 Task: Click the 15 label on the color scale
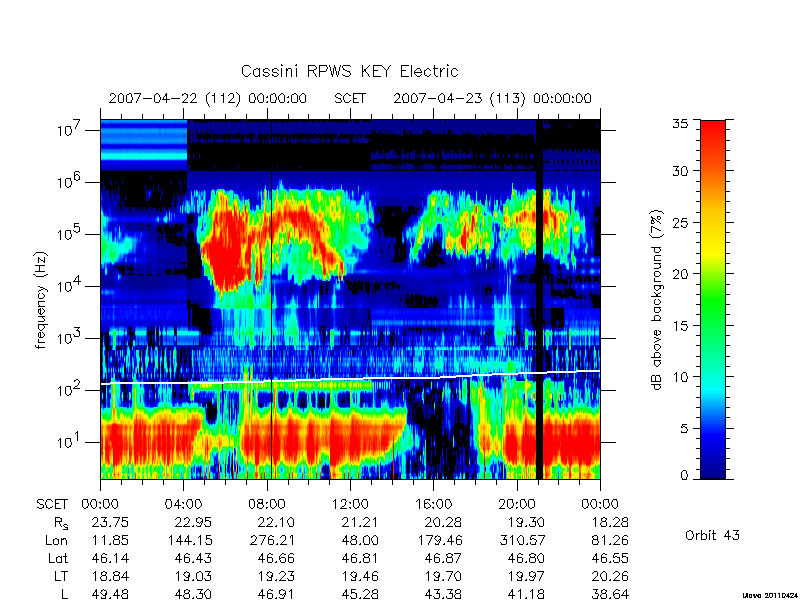[681, 325]
